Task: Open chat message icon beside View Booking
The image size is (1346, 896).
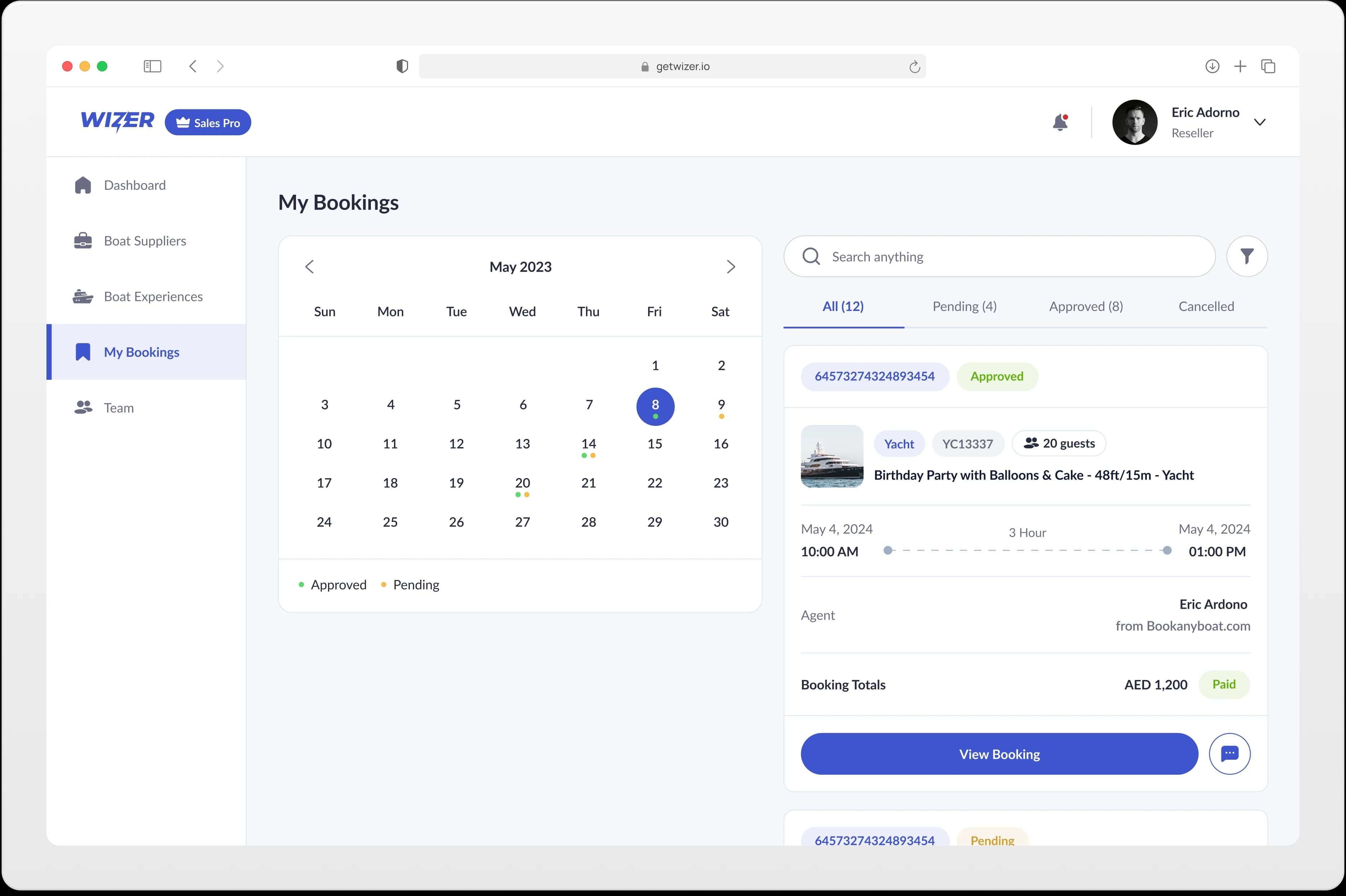Action: tap(1229, 754)
